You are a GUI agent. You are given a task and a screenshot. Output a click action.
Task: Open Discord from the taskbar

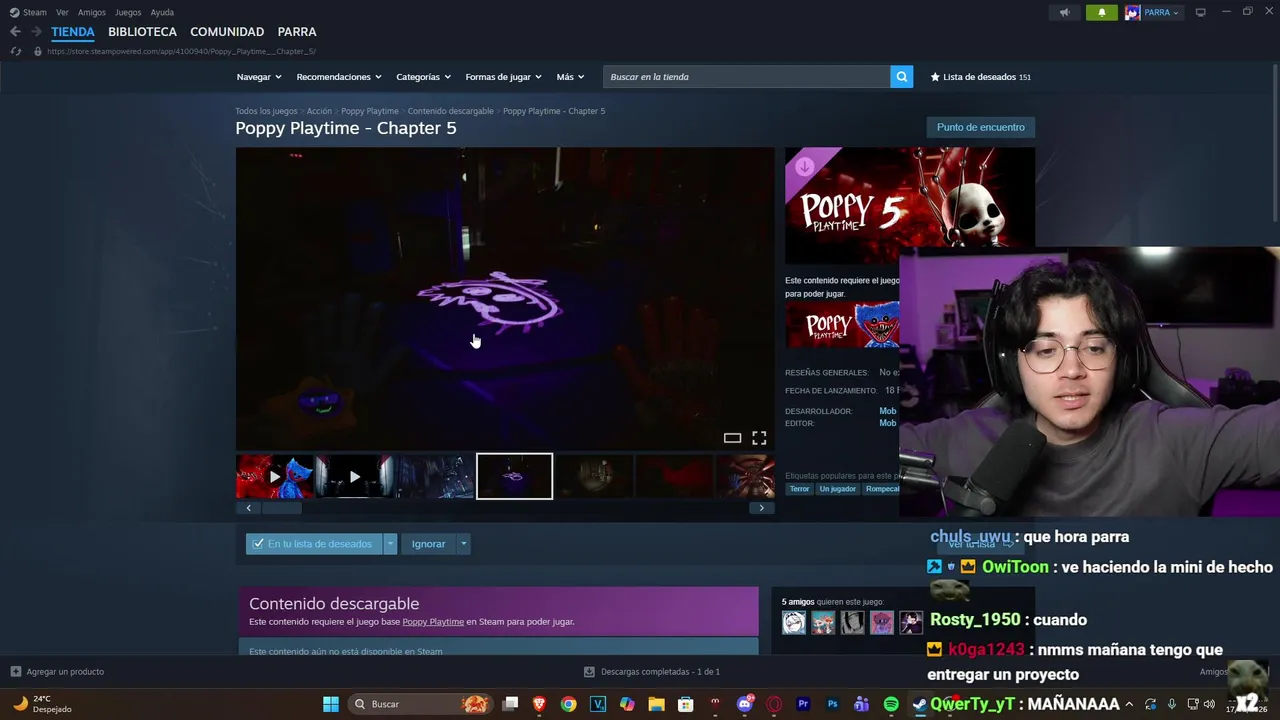744,704
